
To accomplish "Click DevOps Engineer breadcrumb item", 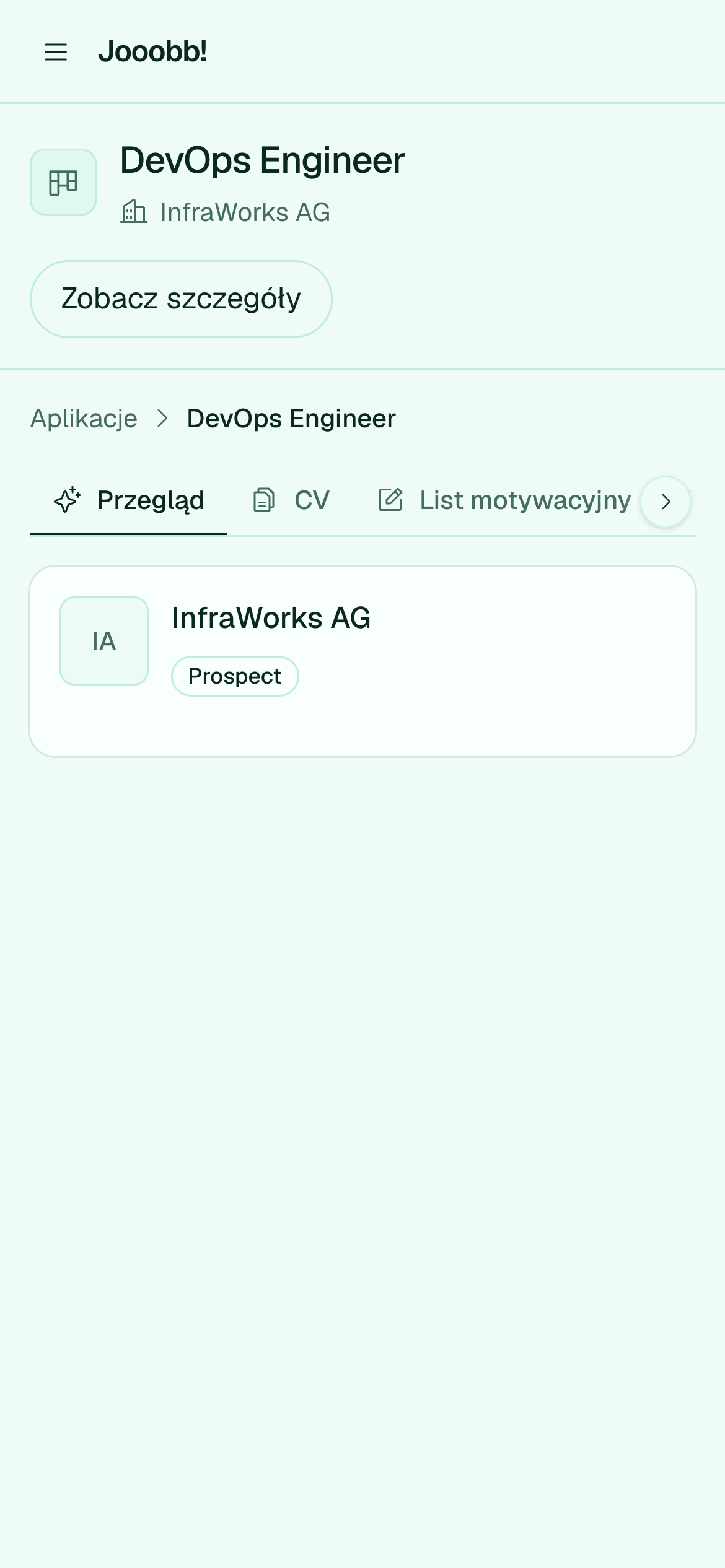I will pyautogui.click(x=291, y=419).
